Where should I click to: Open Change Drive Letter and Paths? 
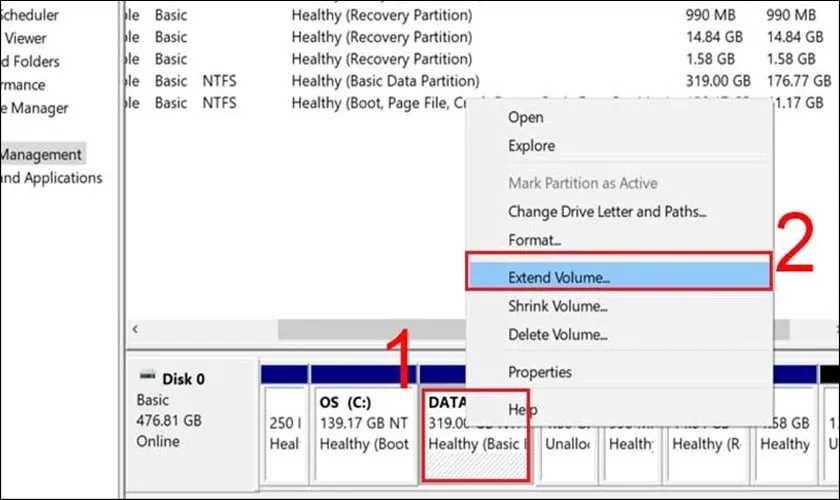[607, 212]
